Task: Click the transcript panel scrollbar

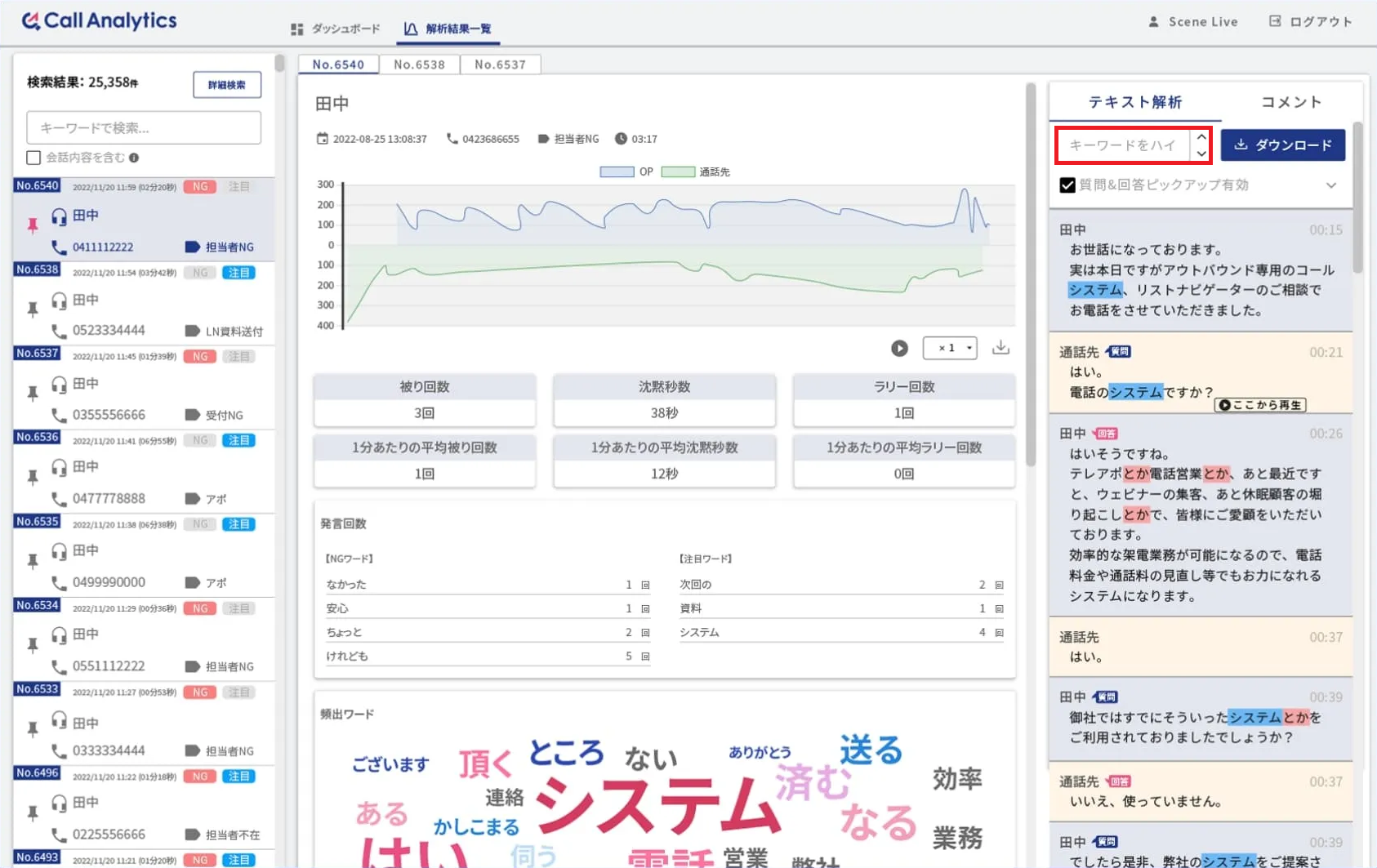Action: [1357, 197]
